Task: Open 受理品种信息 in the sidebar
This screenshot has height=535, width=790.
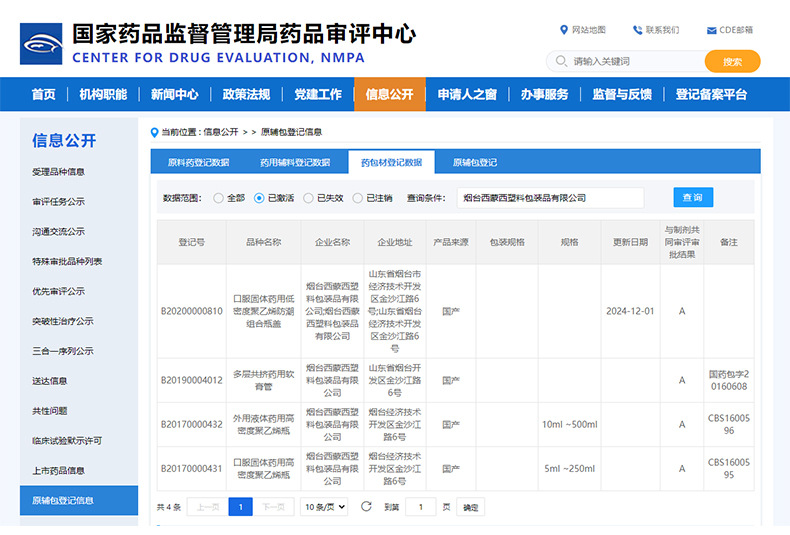Action: pos(58,172)
